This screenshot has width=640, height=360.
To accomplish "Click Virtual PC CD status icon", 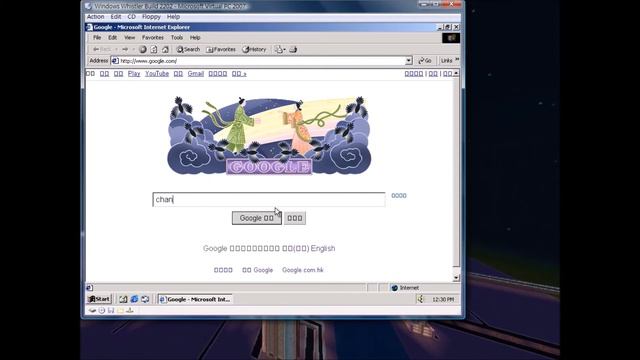I will coord(102,311).
